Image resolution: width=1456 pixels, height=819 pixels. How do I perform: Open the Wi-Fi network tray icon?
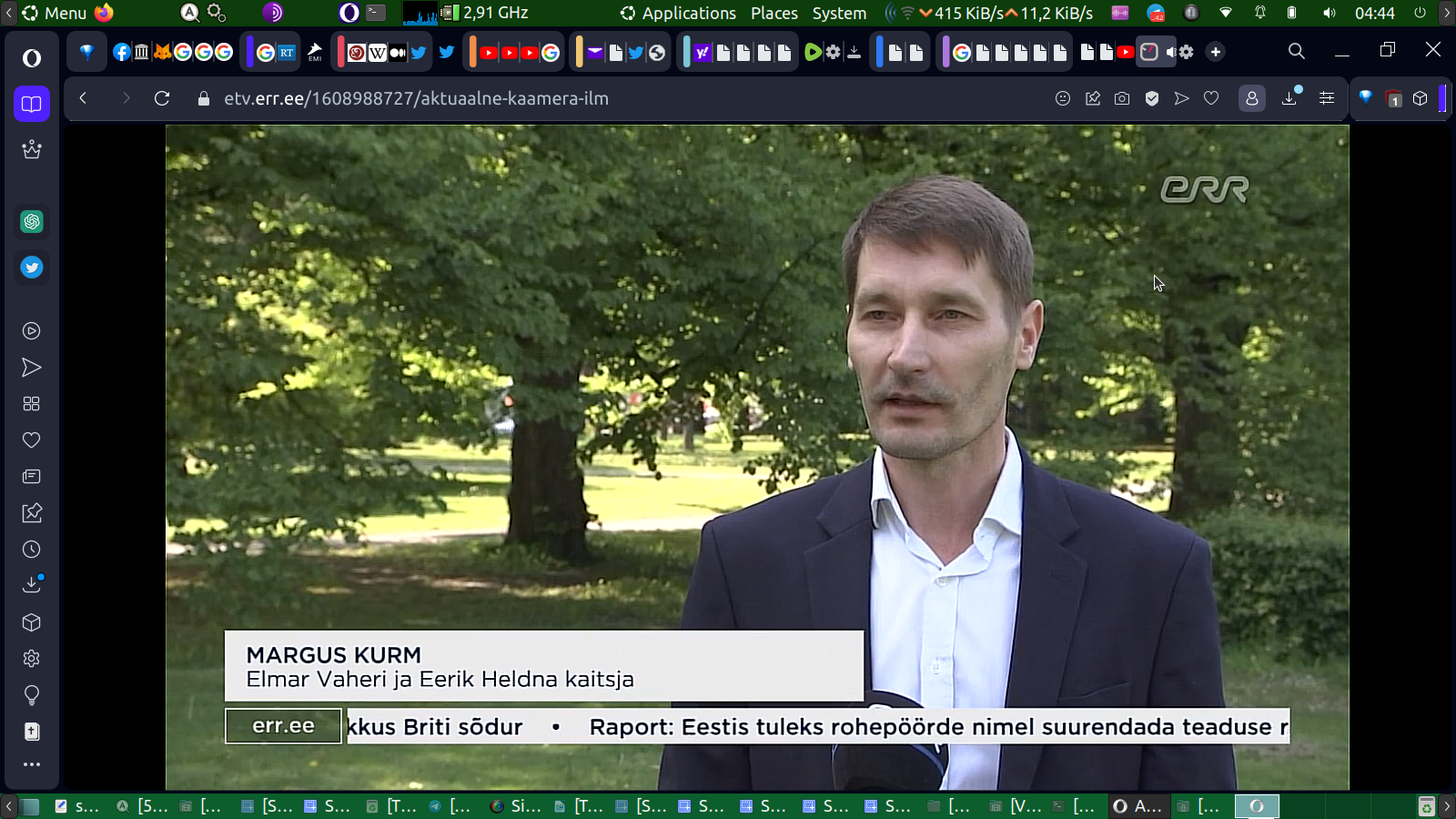1226,13
